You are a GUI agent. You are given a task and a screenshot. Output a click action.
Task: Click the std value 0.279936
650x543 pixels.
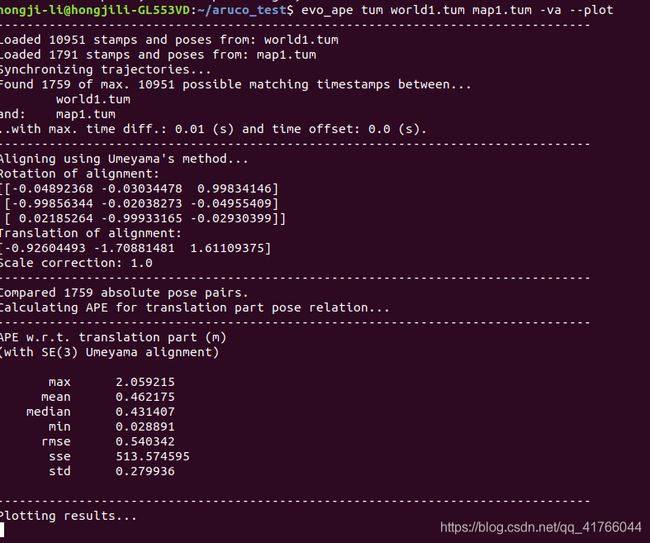(x=145, y=471)
